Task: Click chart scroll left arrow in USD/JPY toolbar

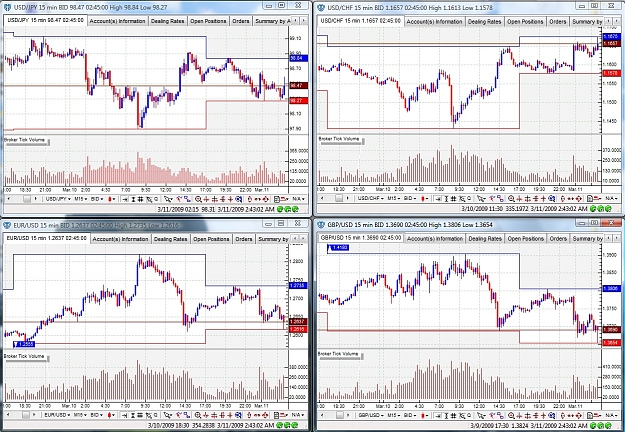Action: click(9, 199)
